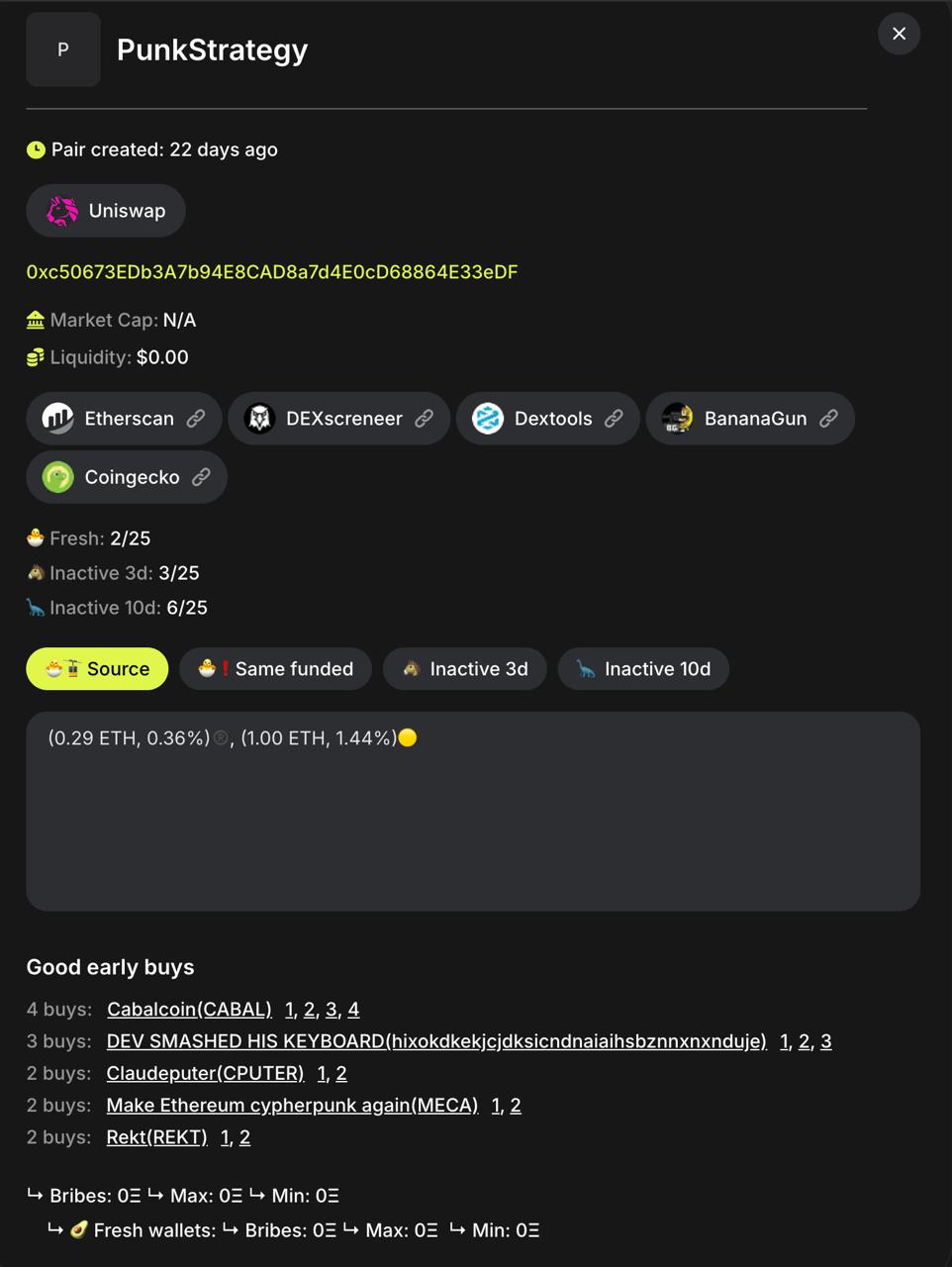Click link icon beside Etherscan
This screenshot has width=952, height=1267.
tap(196, 419)
